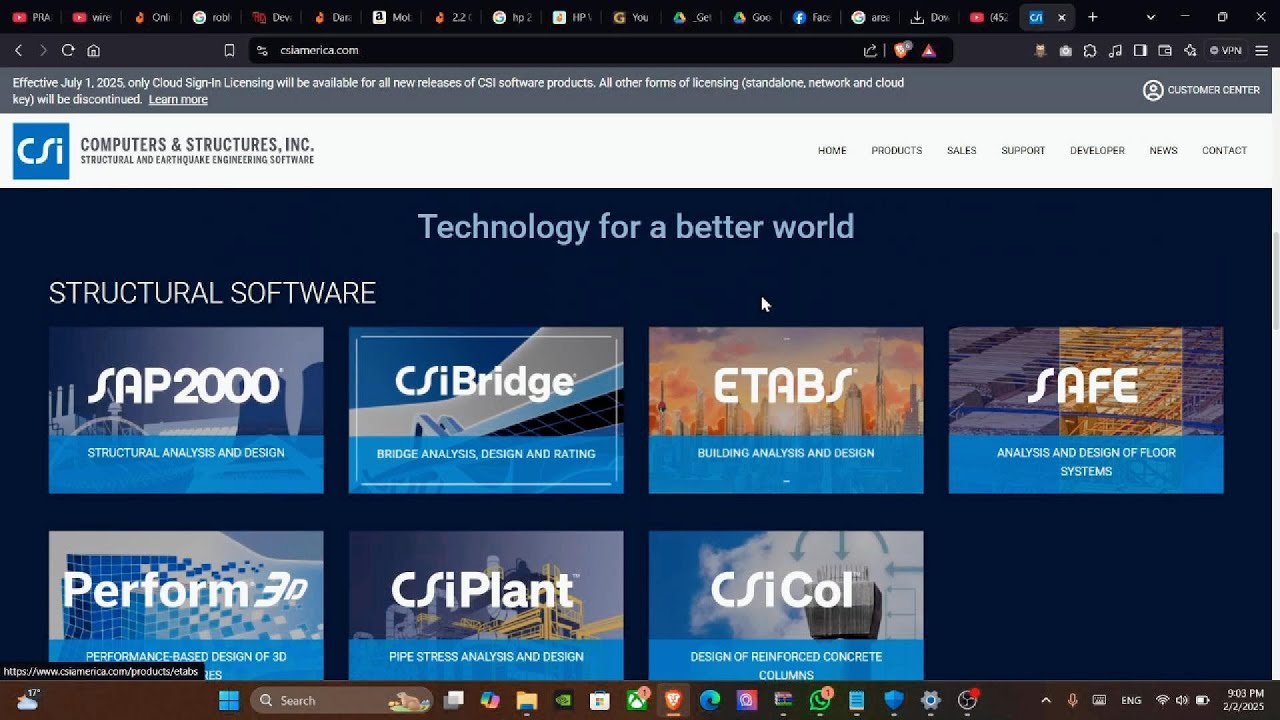
Task: Open taskbar clock showing 9:03 PM
Action: click(1244, 700)
